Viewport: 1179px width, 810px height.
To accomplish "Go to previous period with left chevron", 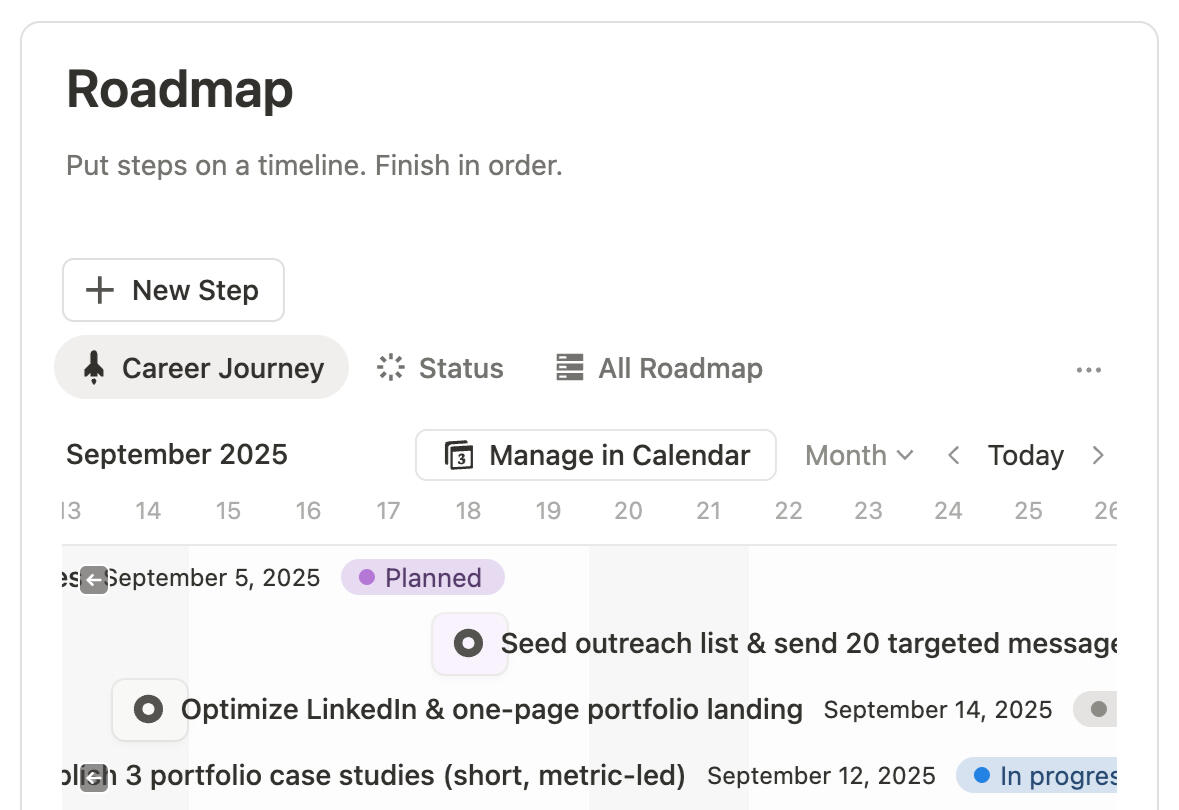I will (x=953, y=455).
